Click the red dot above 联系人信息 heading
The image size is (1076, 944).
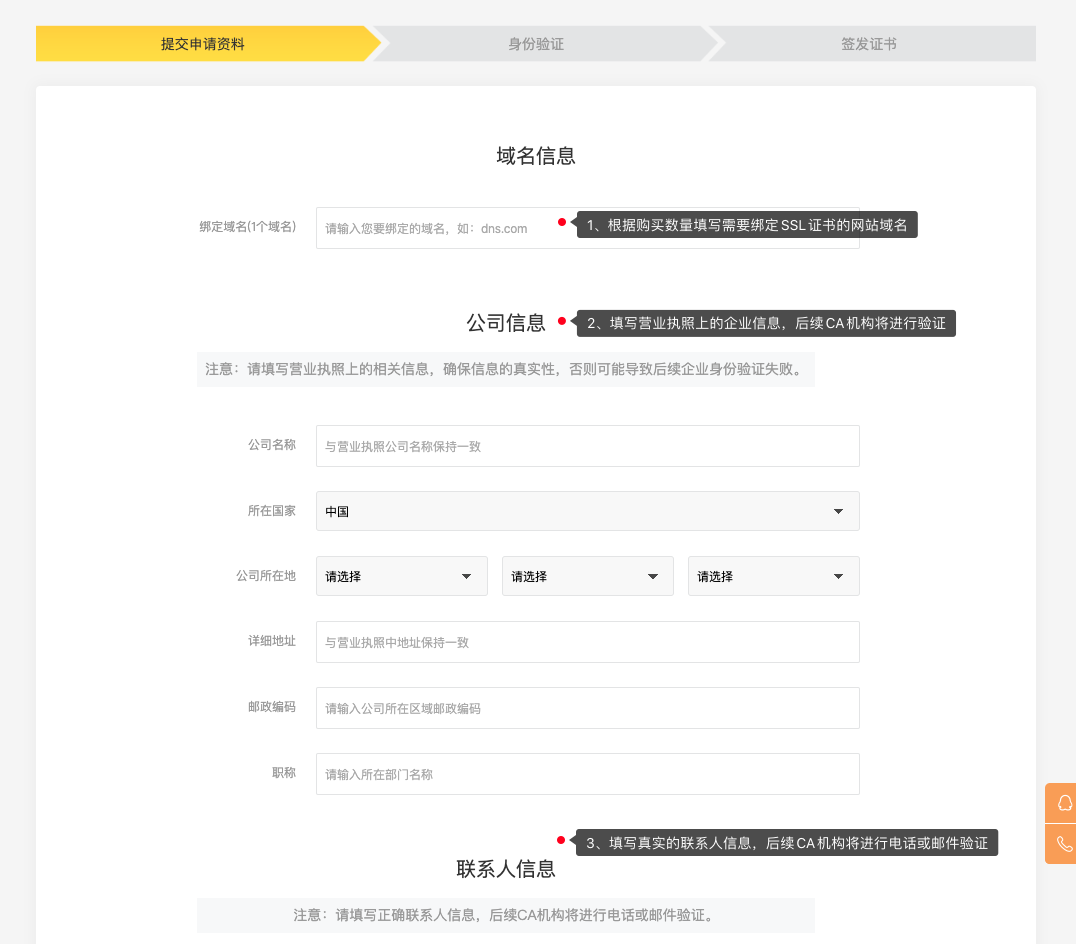tap(562, 840)
